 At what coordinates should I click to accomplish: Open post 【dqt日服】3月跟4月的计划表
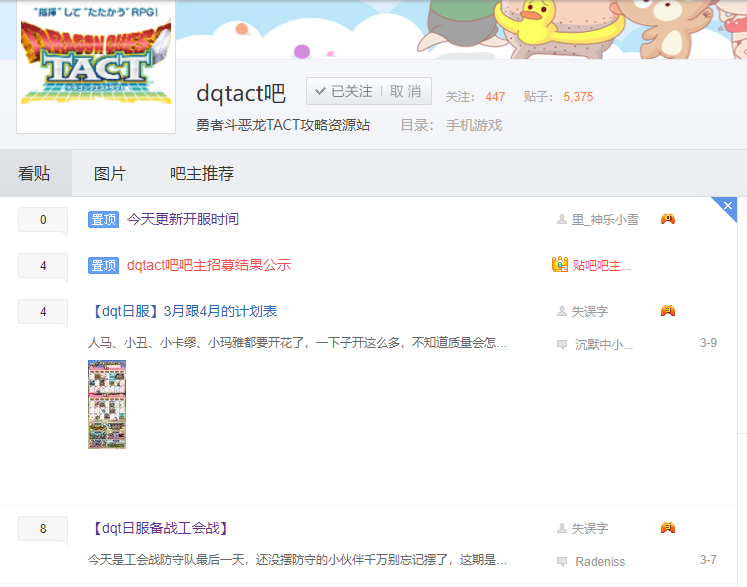[x=183, y=311]
